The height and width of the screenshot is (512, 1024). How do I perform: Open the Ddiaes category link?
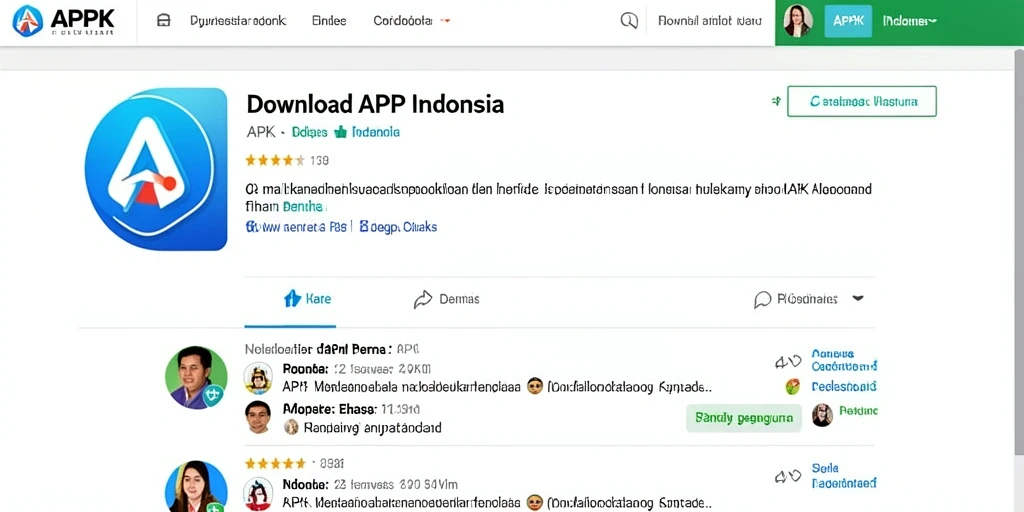click(x=310, y=132)
